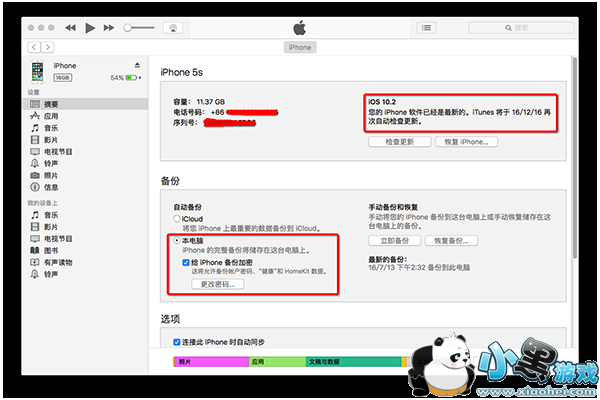Select the 本电脑 backup radio button
Screen dimensions: 600x400
point(177,240)
